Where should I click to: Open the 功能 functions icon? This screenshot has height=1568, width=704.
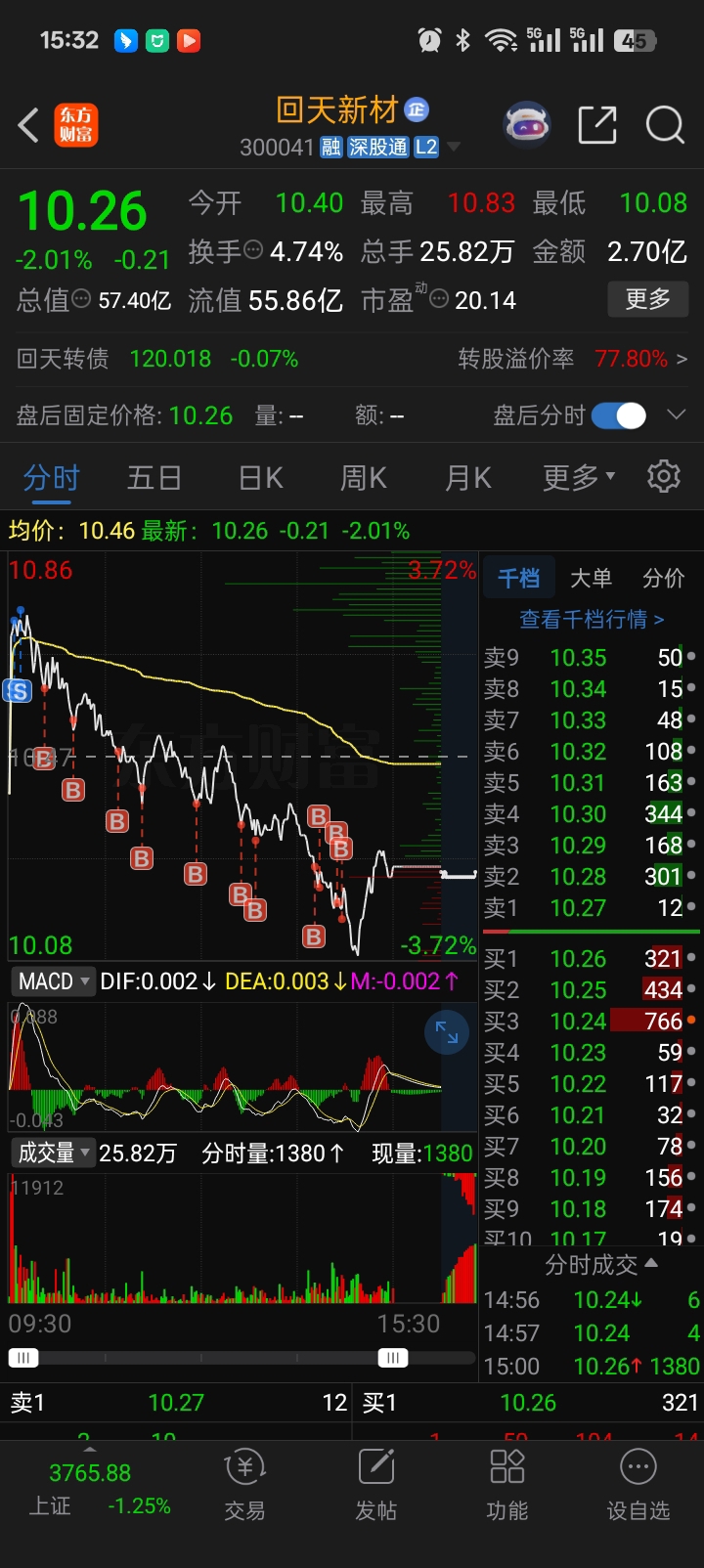click(506, 1484)
